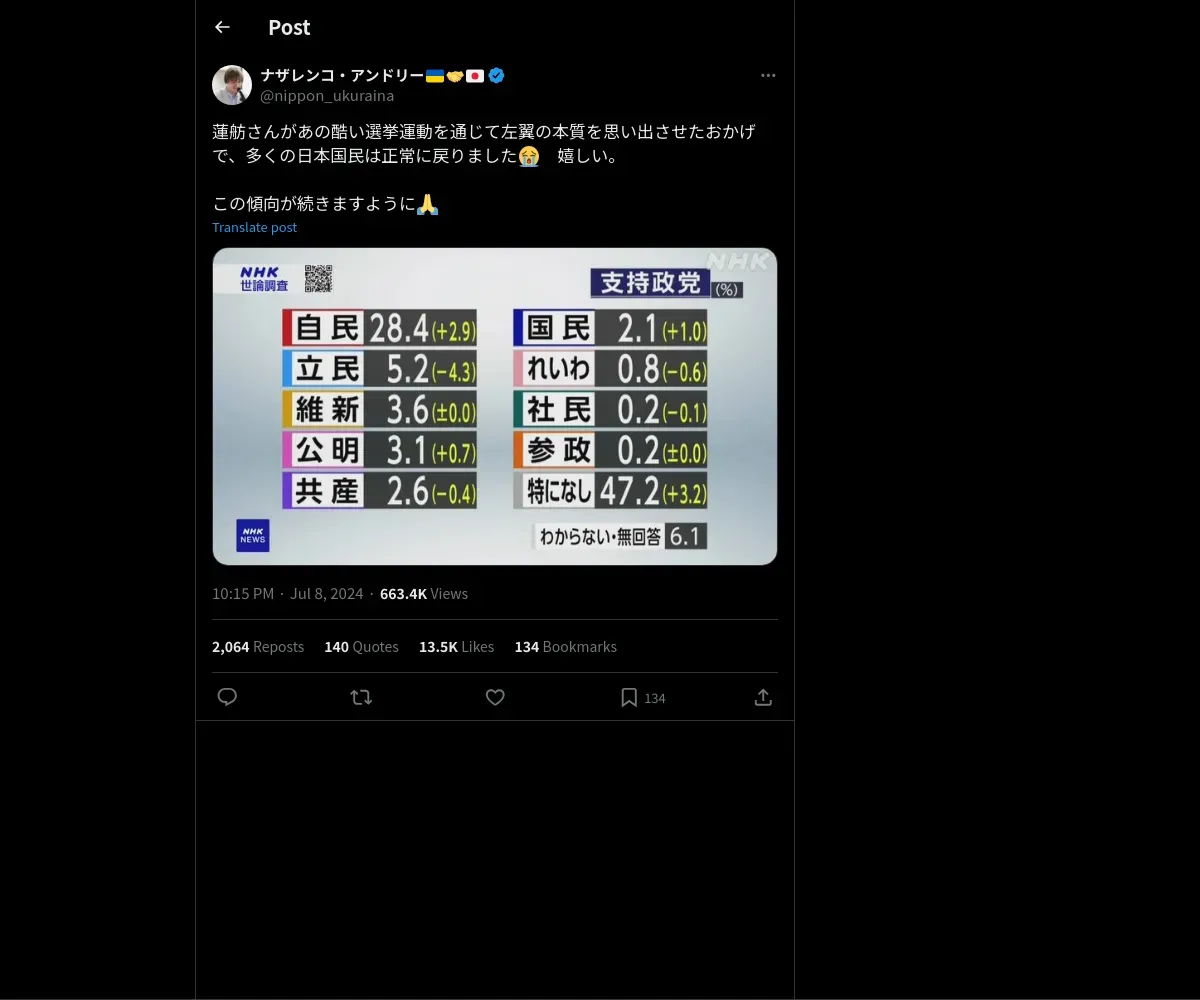Click the reply speech bubble icon
This screenshot has height=1000, width=1200.
pyautogui.click(x=227, y=697)
